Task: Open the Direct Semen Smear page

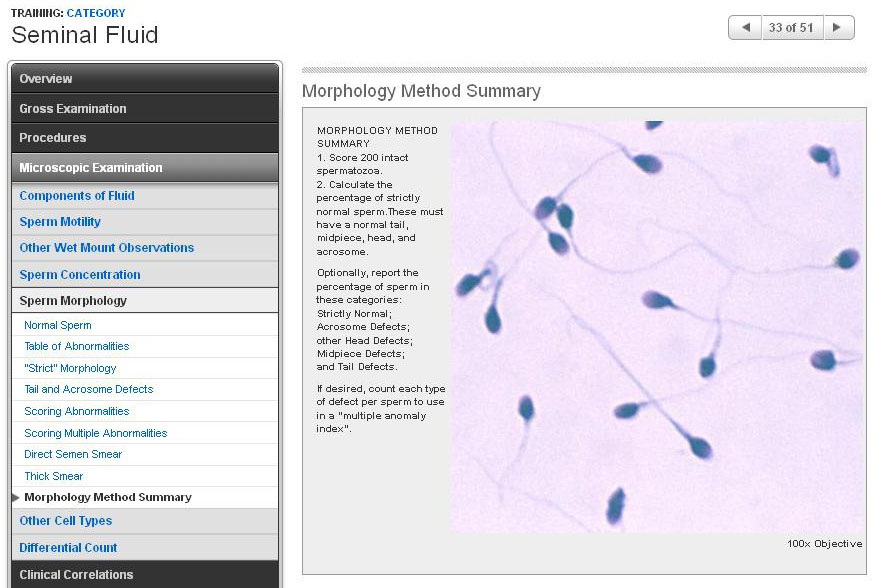Action: (73, 454)
